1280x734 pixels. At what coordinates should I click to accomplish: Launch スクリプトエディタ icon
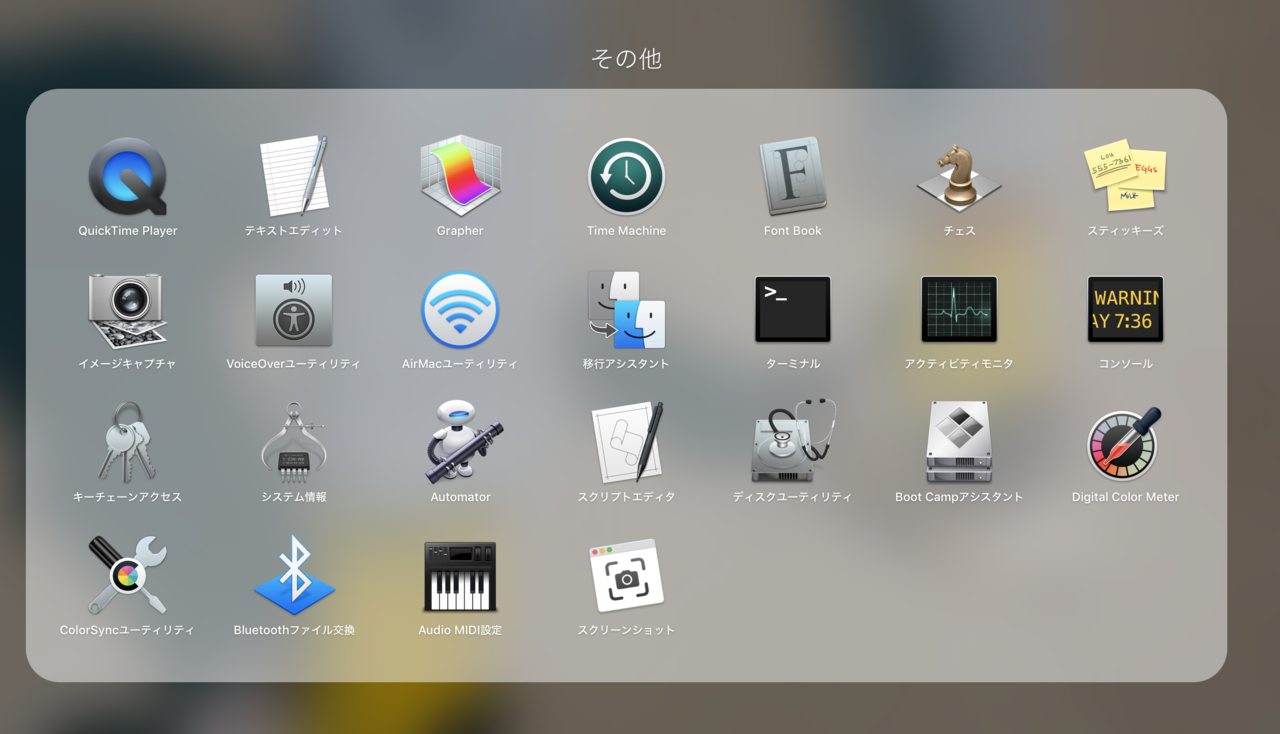(626, 442)
